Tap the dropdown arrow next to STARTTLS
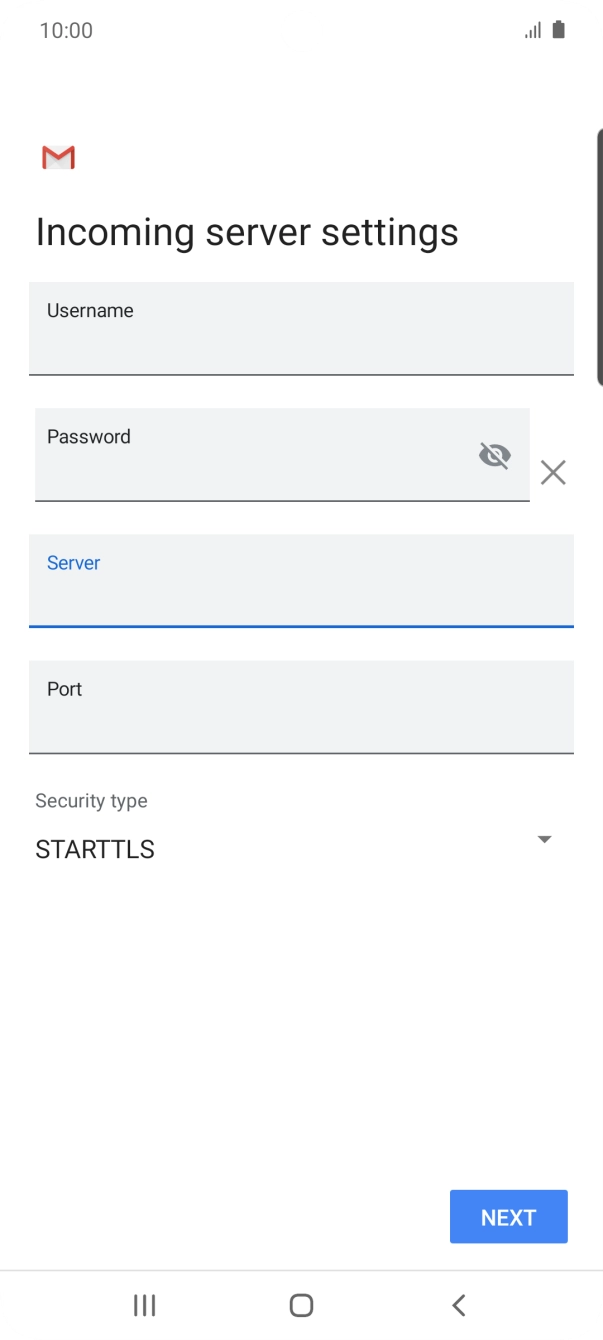Viewport: 603px width, 1340px height. [545, 839]
